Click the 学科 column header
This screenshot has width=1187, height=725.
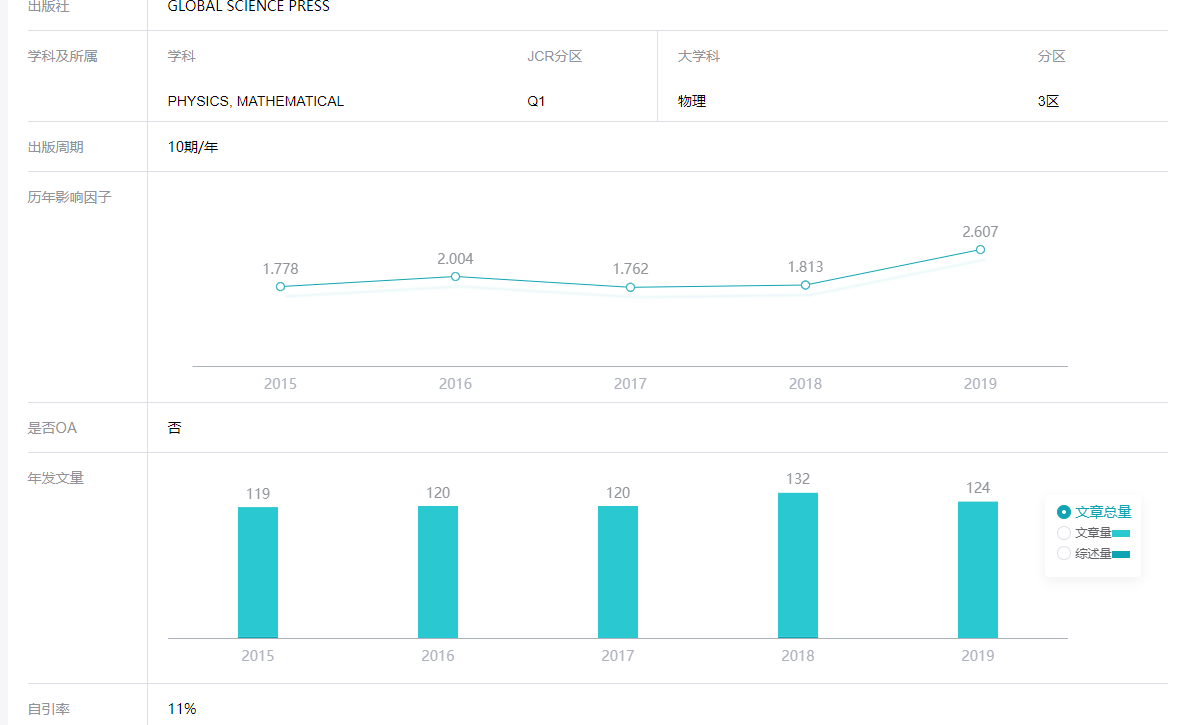click(x=182, y=56)
